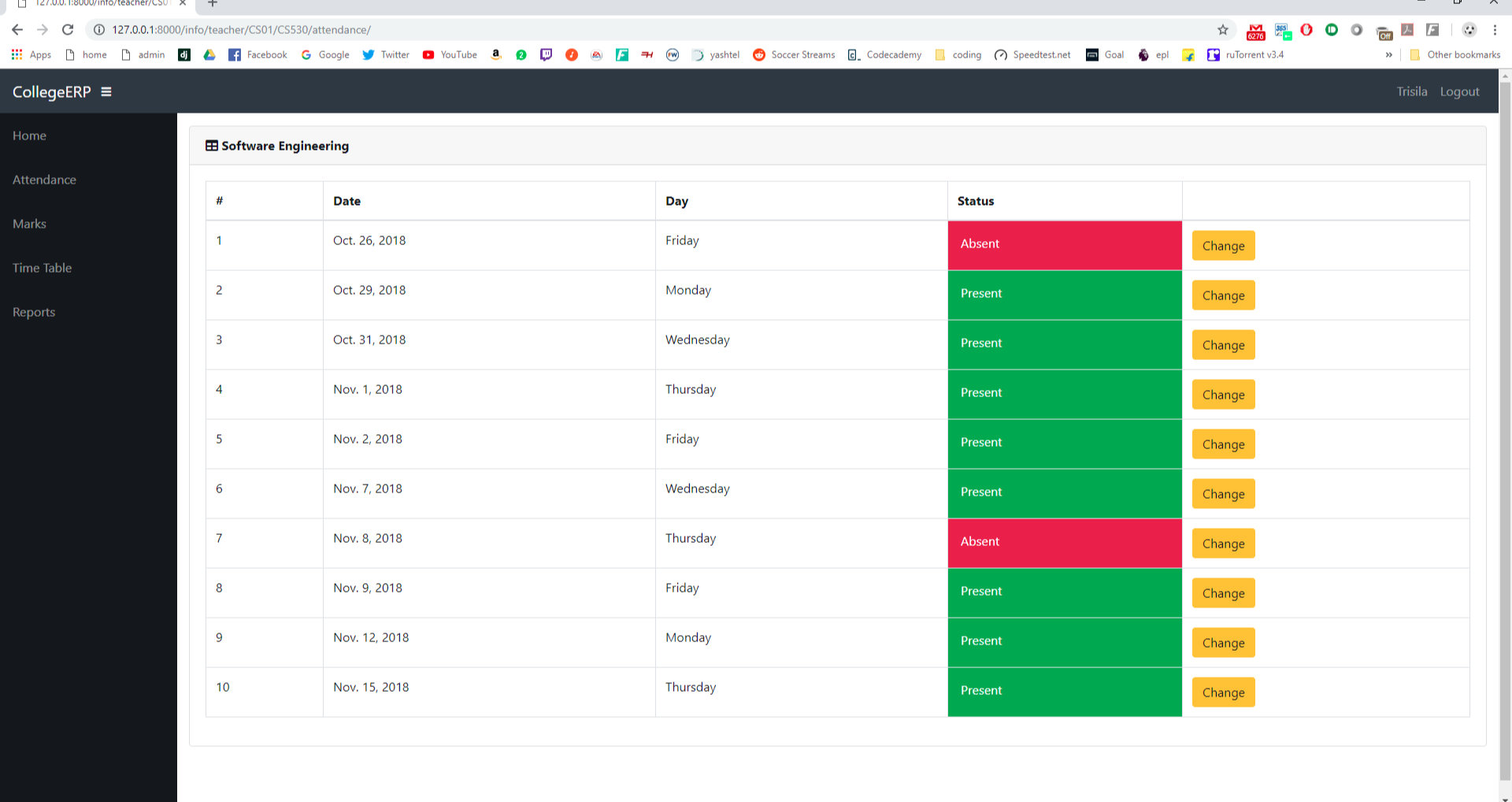This screenshot has height=802, width=1512.
Task: Open Attendance in the sidebar
Action: (x=44, y=180)
